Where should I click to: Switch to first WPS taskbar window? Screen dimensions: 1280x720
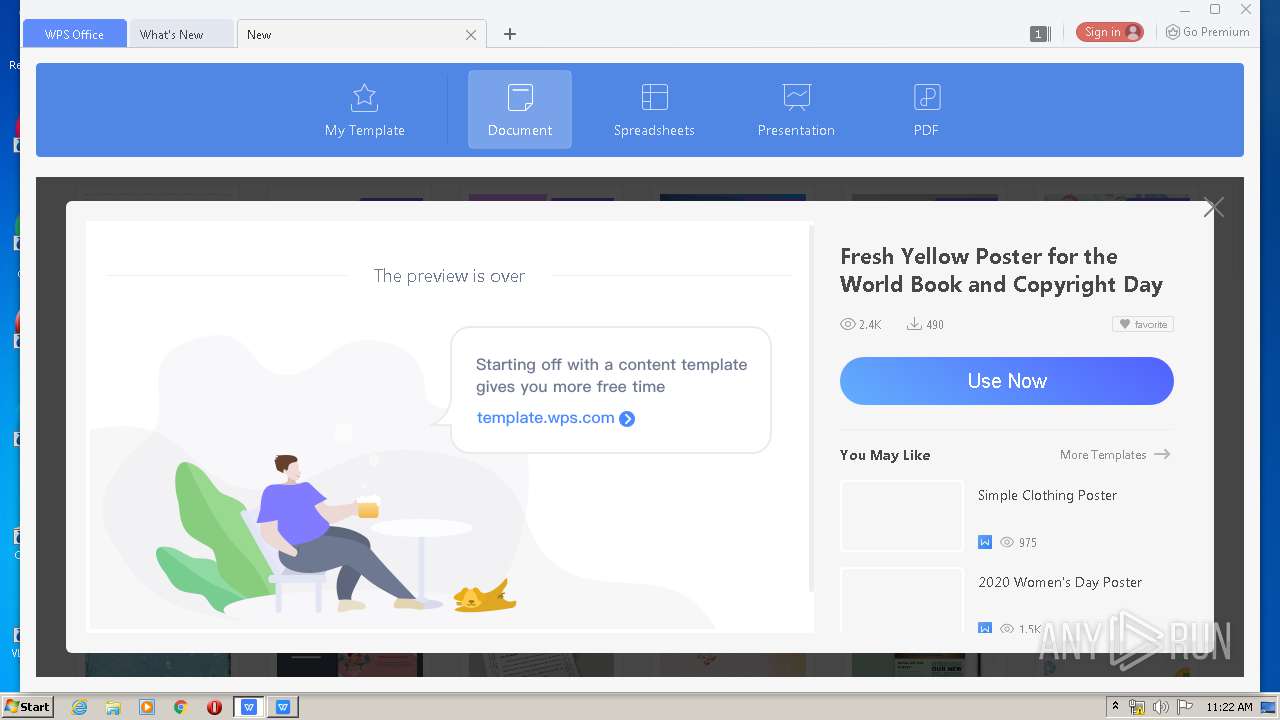point(249,707)
